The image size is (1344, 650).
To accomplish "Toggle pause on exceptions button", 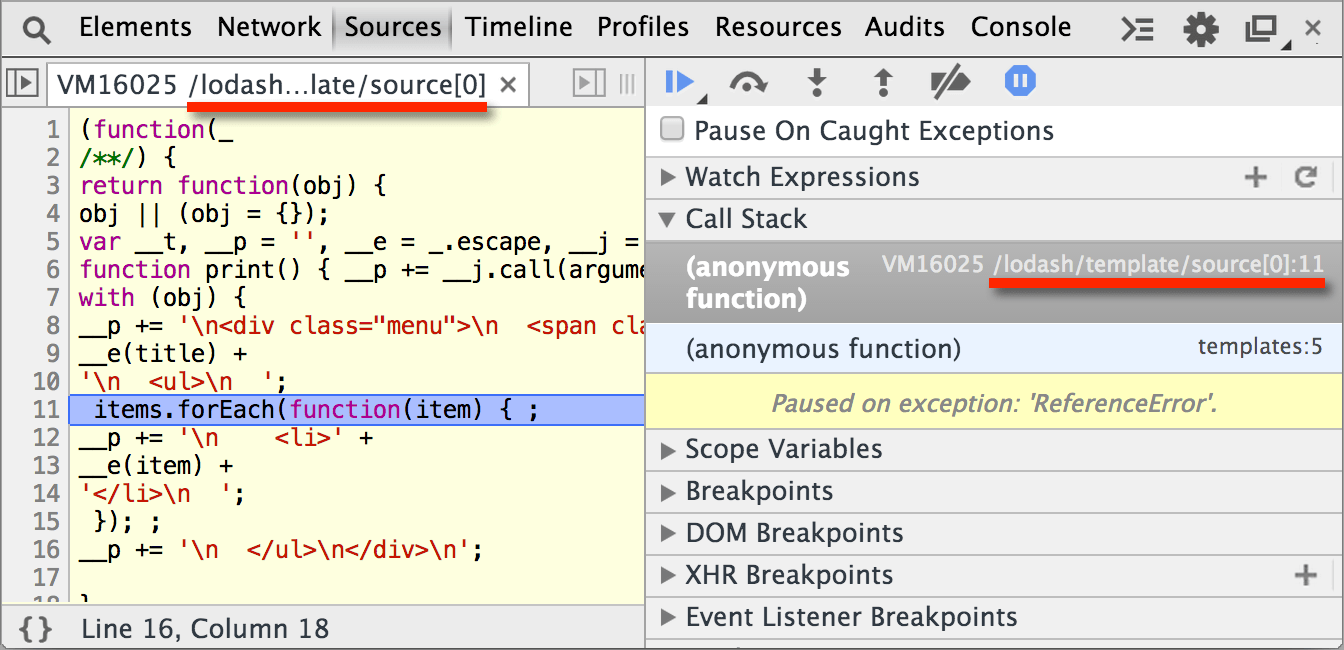I will pos(1019,81).
